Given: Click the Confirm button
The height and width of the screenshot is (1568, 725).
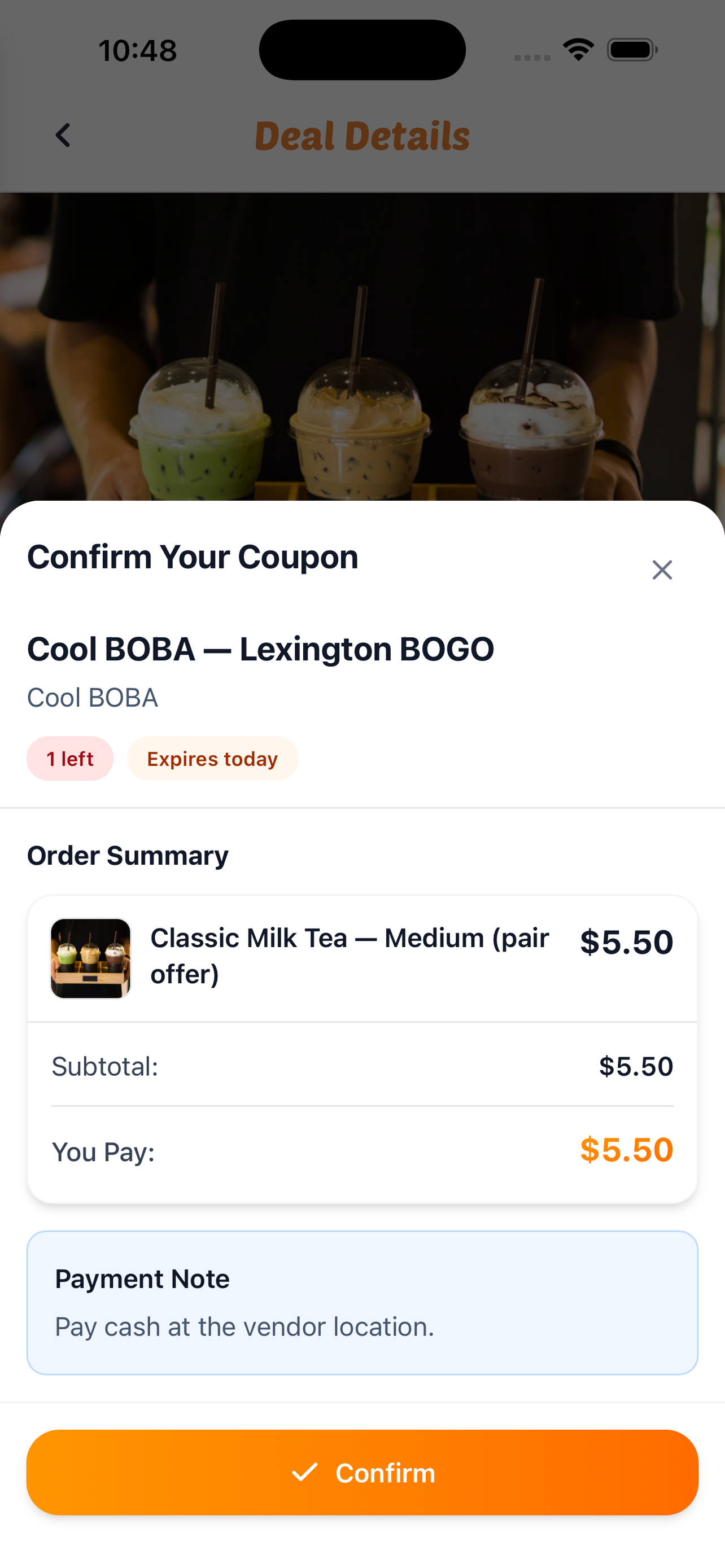Looking at the screenshot, I should (362, 1472).
